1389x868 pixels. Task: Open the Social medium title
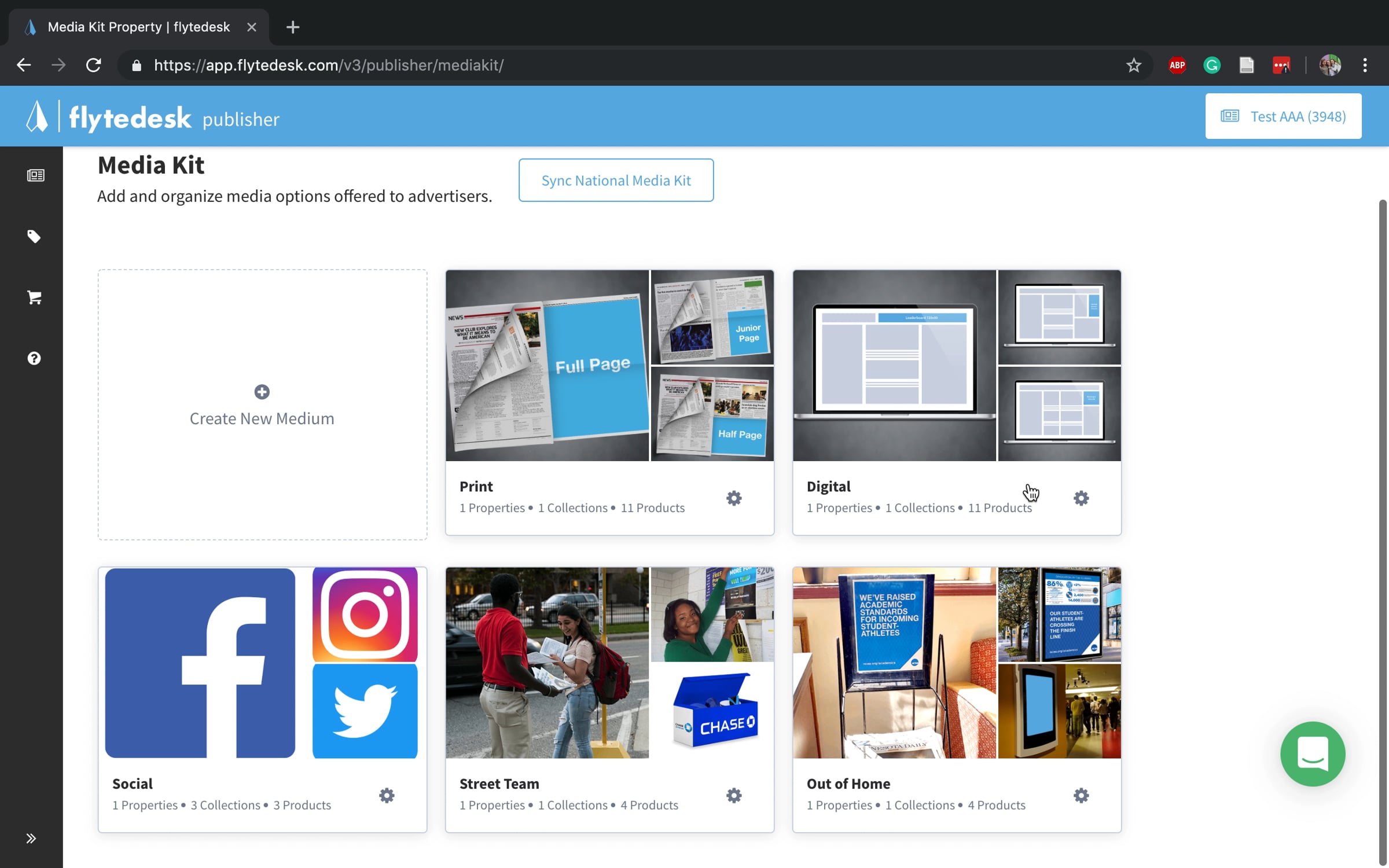tap(133, 784)
